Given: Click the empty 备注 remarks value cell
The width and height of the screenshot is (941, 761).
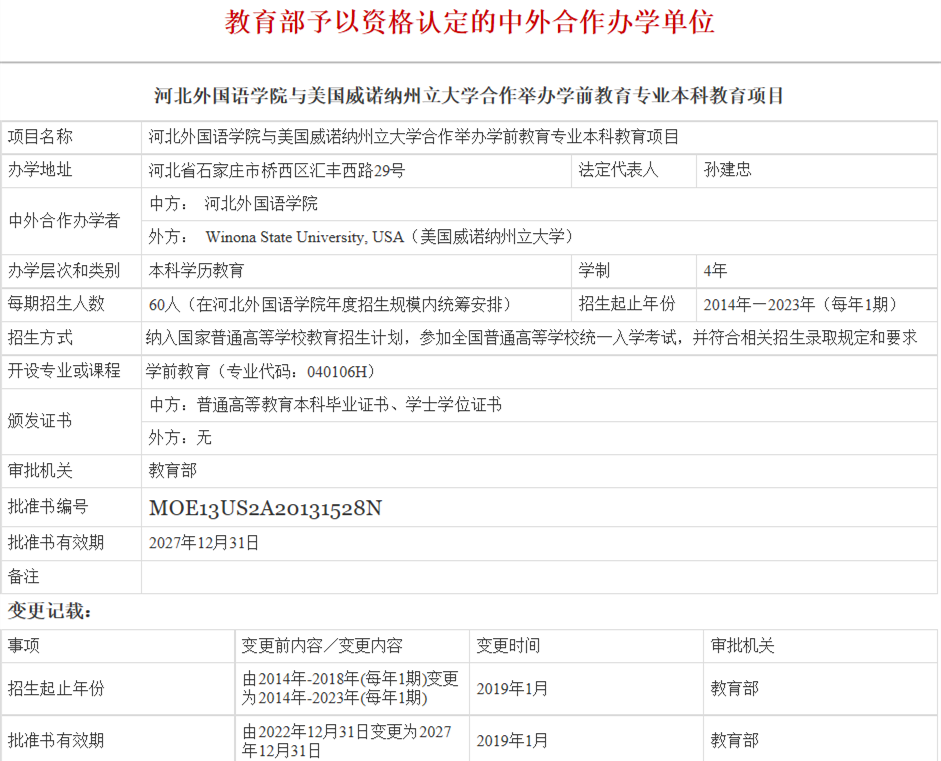Looking at the screenshot, I should point(540,577).
